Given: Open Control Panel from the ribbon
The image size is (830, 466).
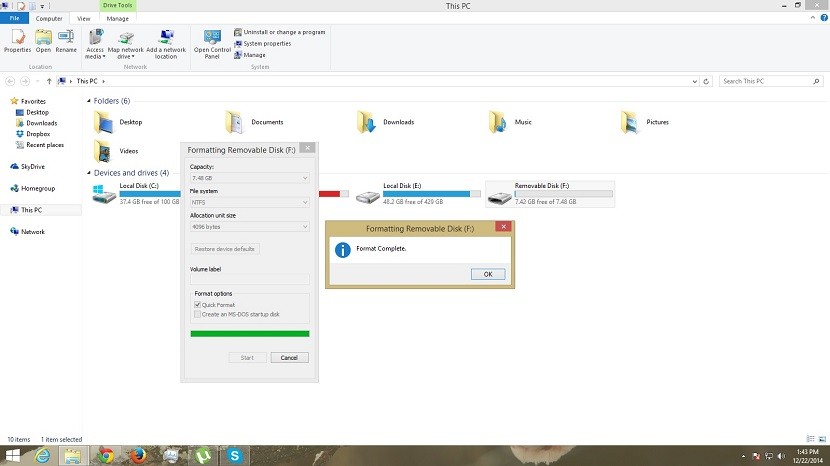Looking at the screenshot, I should pos(212,44).
